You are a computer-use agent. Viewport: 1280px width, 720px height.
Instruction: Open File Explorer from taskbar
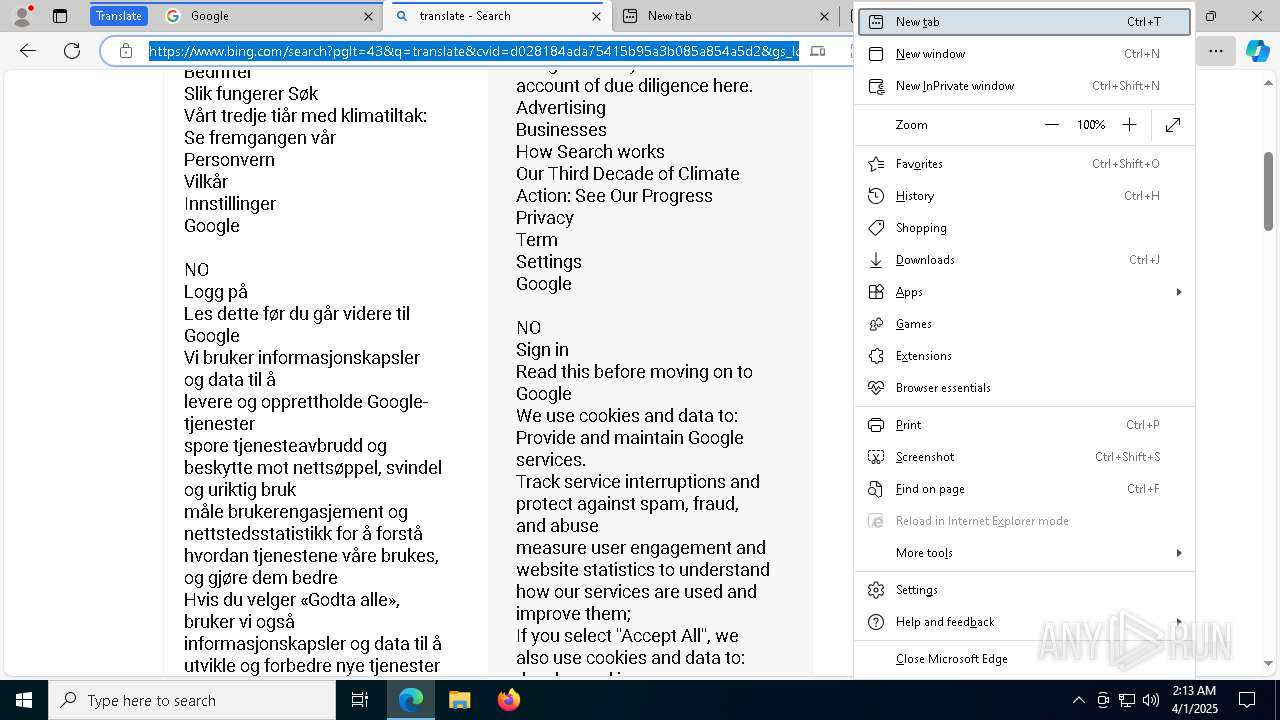[x=459, y=700]
